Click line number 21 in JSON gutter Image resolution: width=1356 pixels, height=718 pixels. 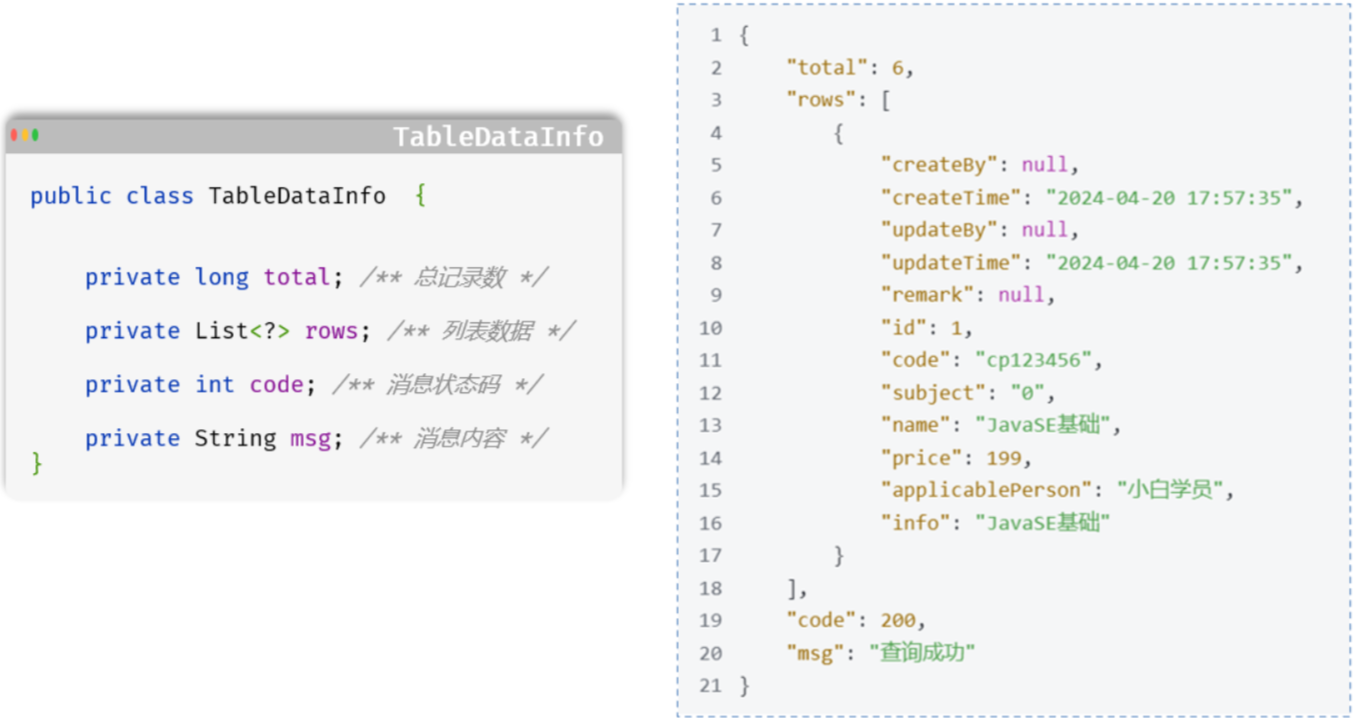pos(710,686)
